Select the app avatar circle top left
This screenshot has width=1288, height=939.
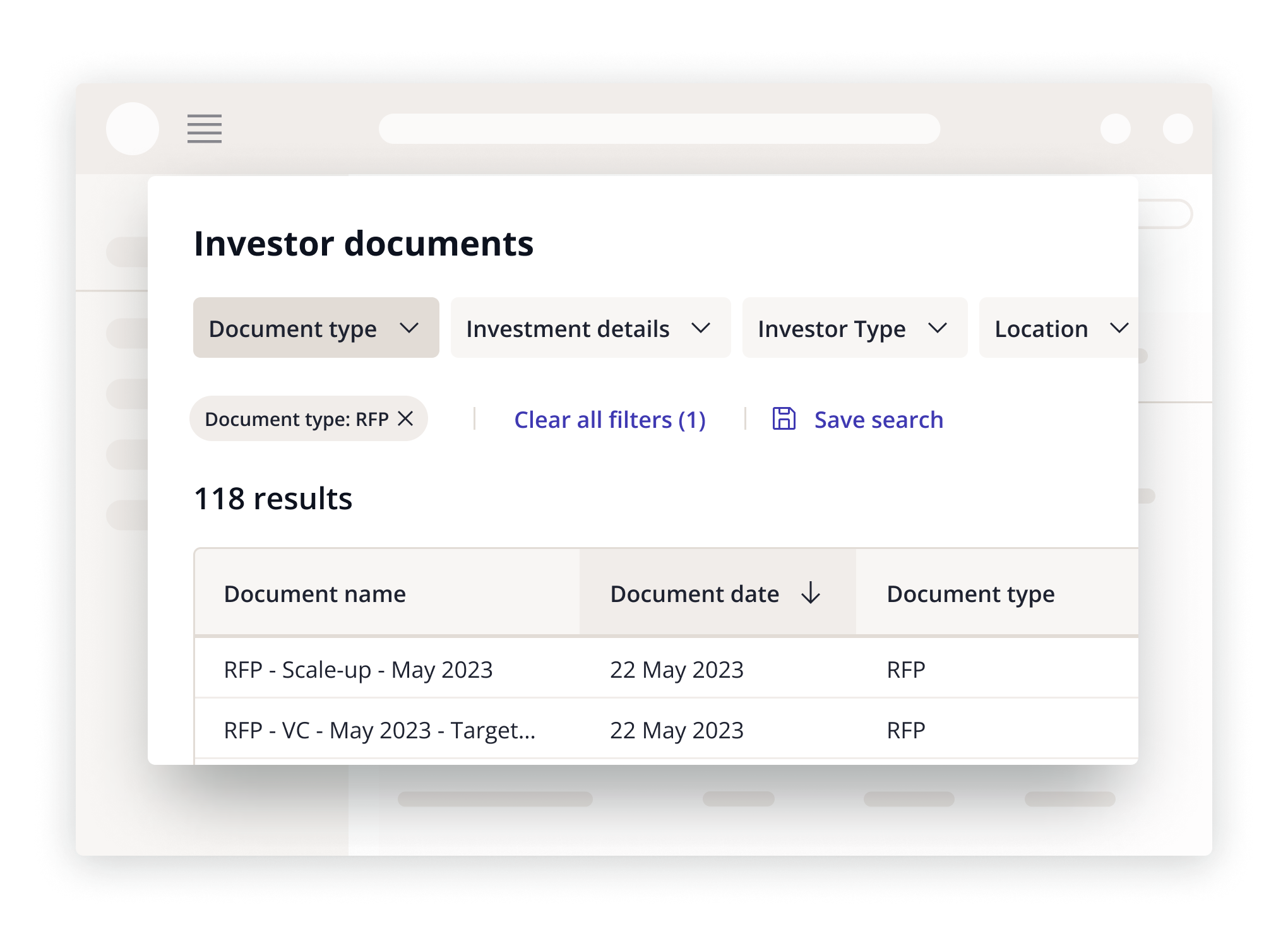click(x=133, y=129)
